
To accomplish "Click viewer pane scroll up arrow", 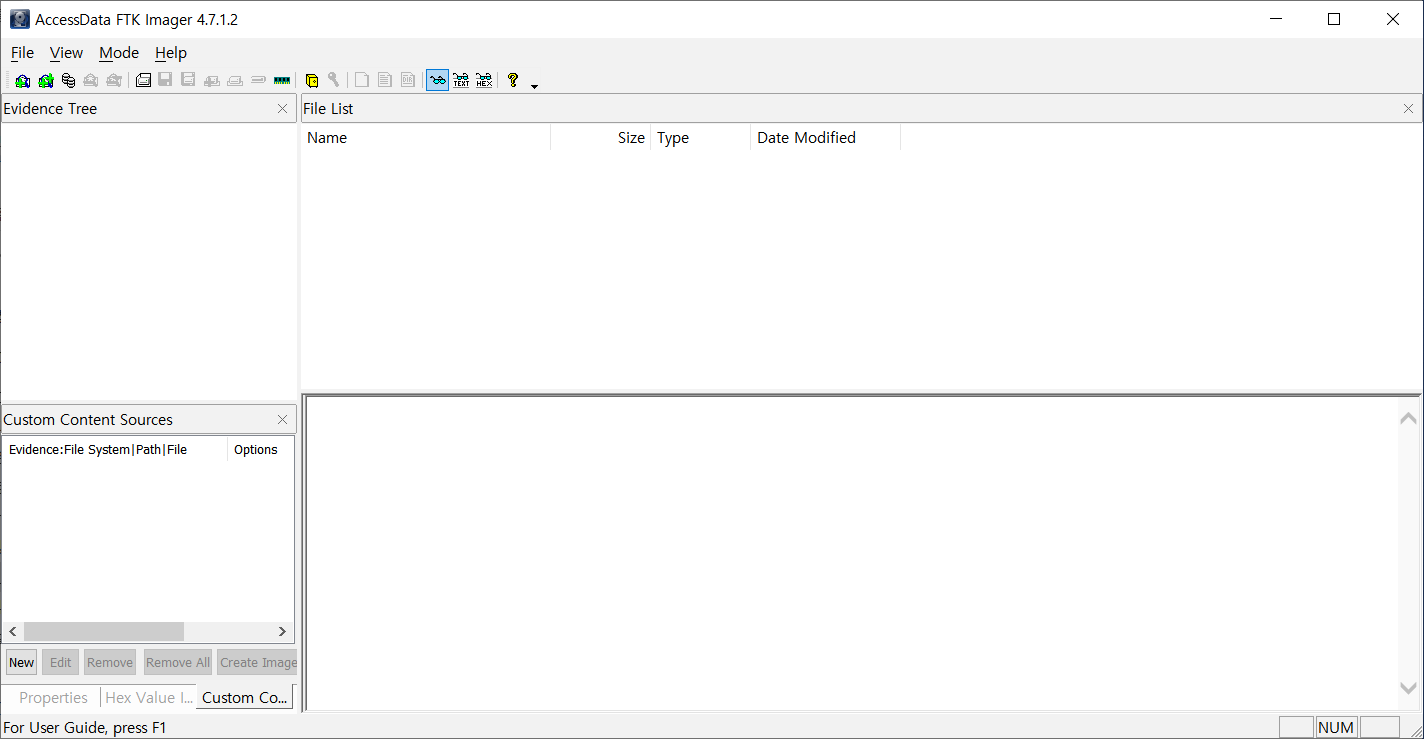I will [x=1408, y=419].
